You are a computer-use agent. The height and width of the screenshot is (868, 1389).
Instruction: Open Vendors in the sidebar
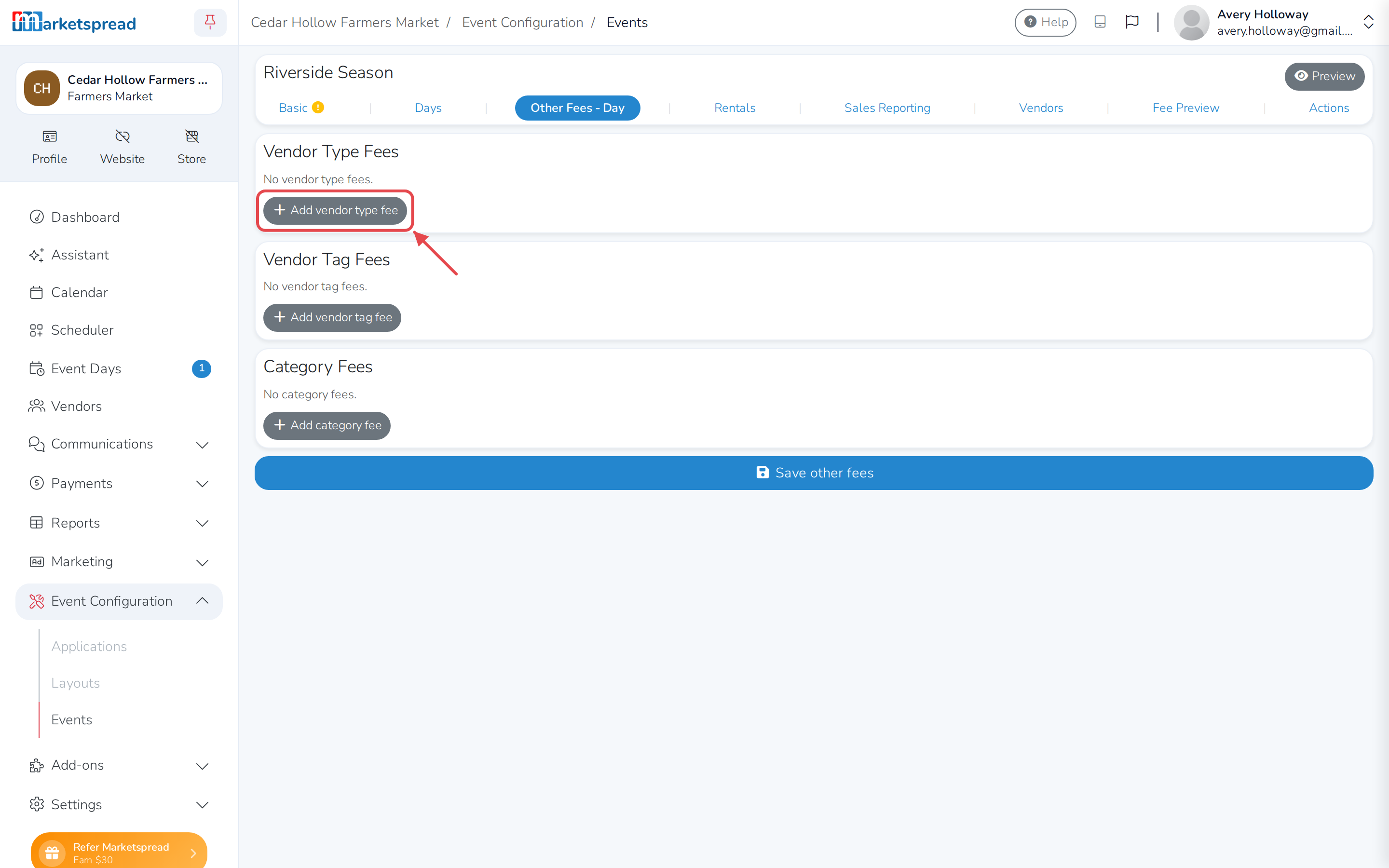point(119,406)
